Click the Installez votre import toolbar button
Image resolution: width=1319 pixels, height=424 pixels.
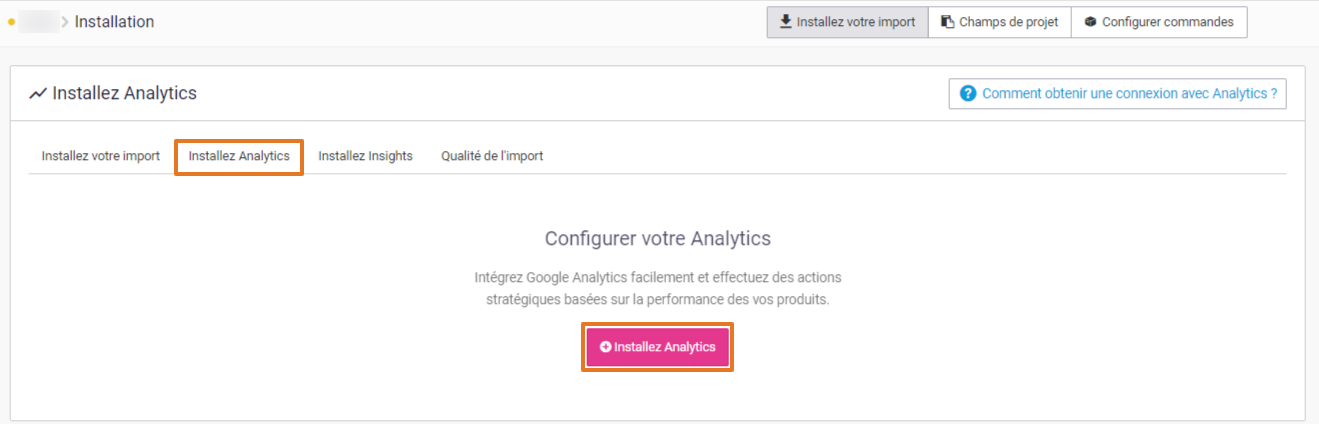(x=847, y=22)
